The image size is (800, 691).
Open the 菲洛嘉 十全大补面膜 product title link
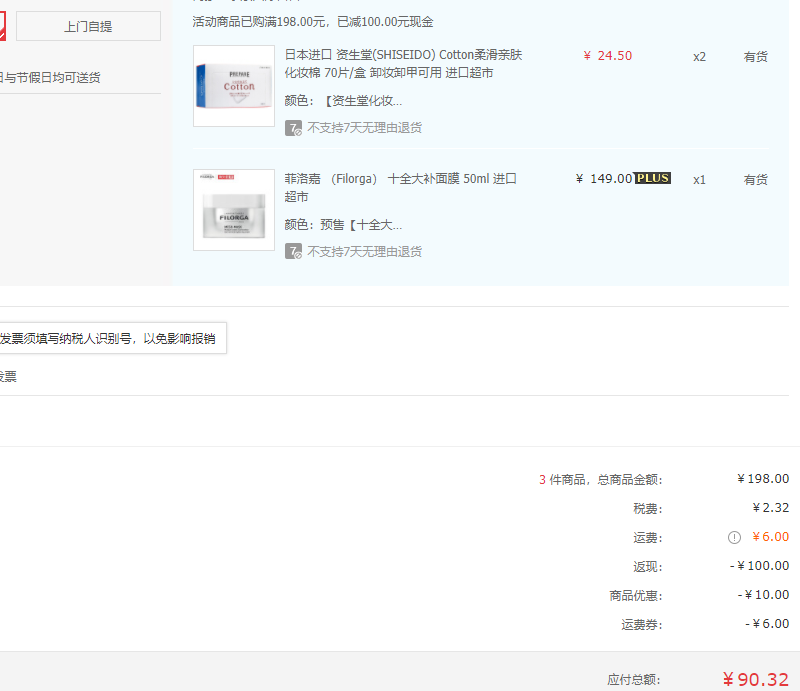(x=401, y=187)
